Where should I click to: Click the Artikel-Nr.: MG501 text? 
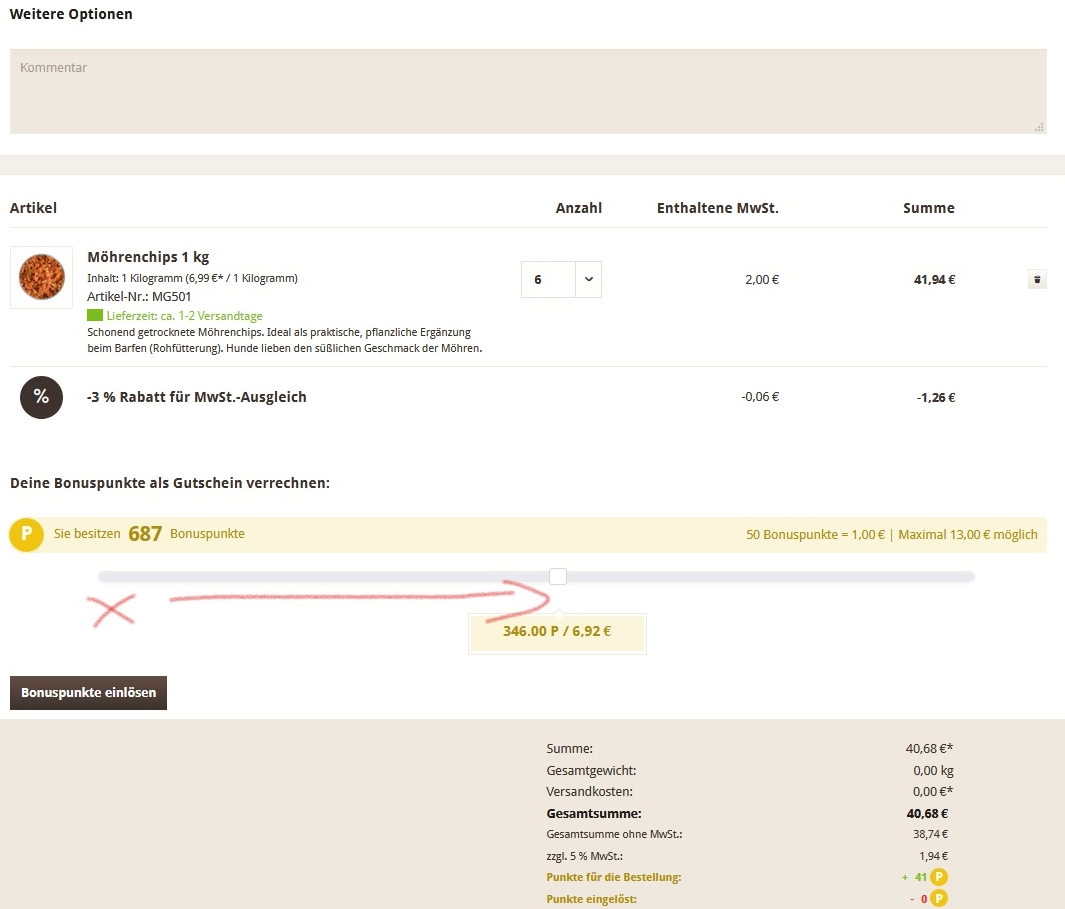click(139, 296)
